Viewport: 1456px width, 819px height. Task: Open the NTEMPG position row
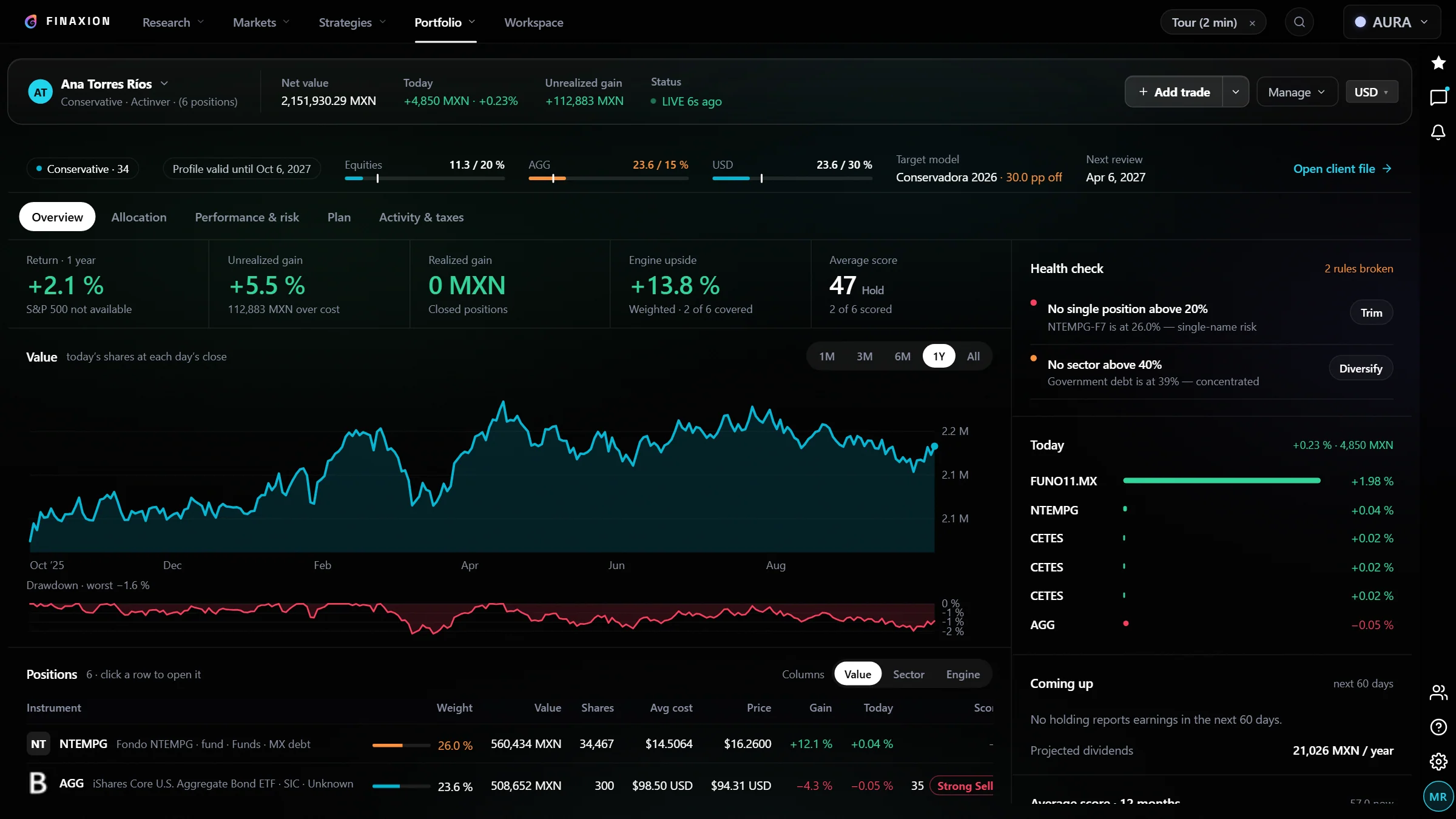coord(510,744)
